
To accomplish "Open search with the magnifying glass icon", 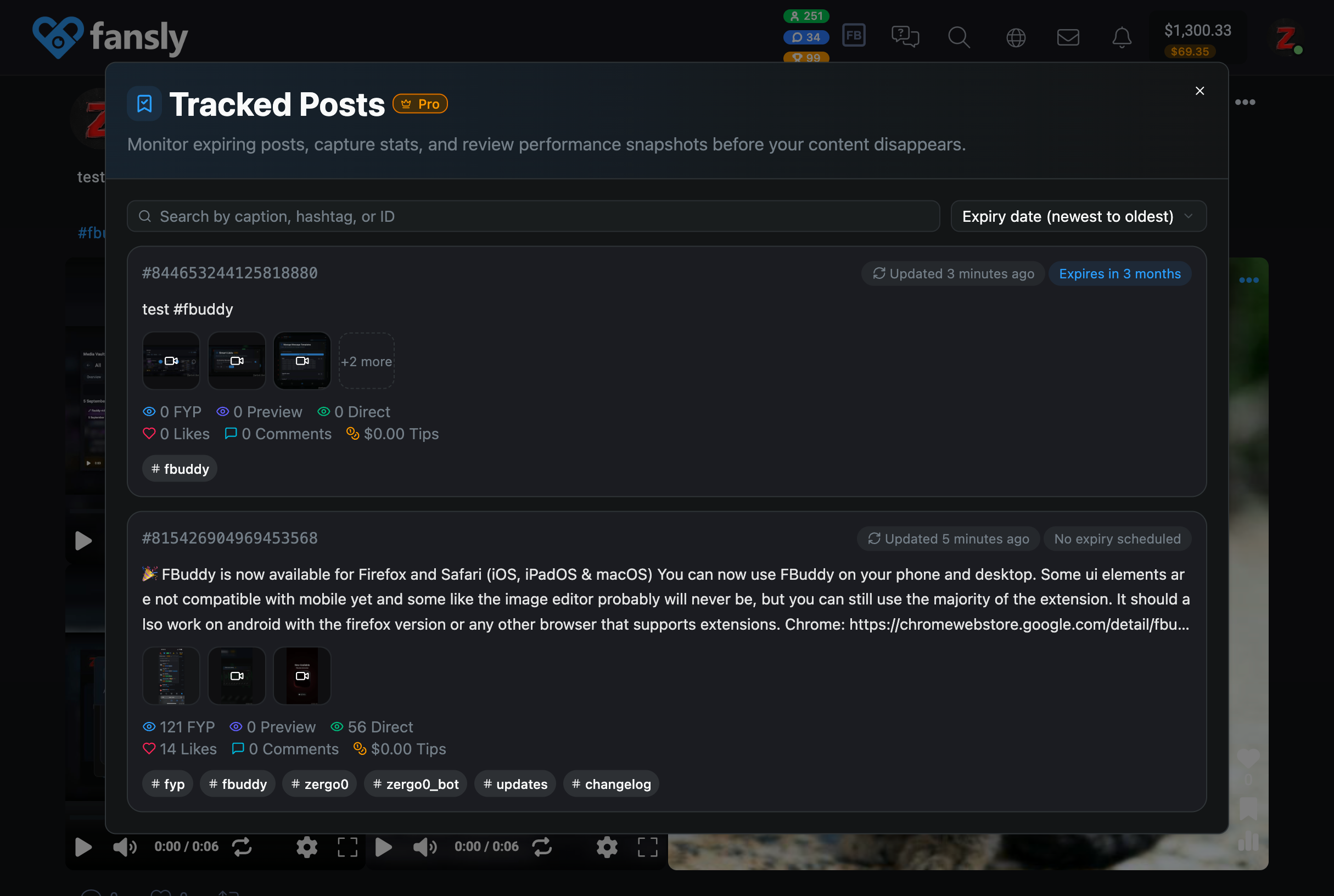I will click(x=959, y=37).
